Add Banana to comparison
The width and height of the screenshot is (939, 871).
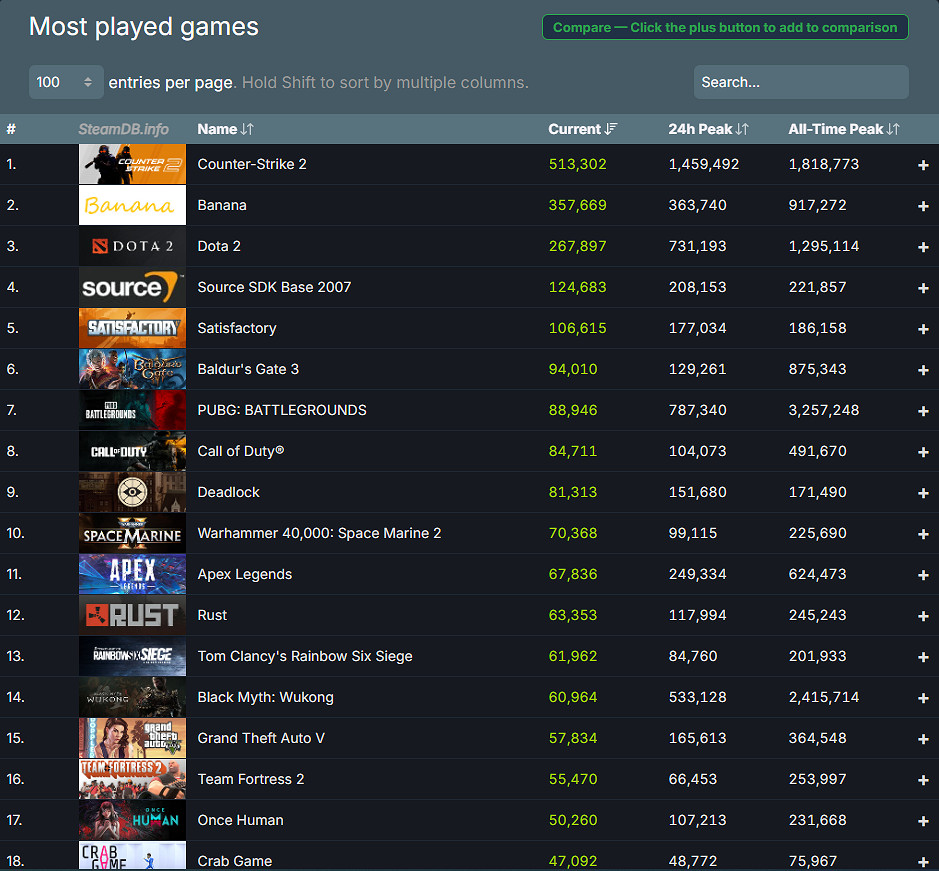[x=923, y=205]
